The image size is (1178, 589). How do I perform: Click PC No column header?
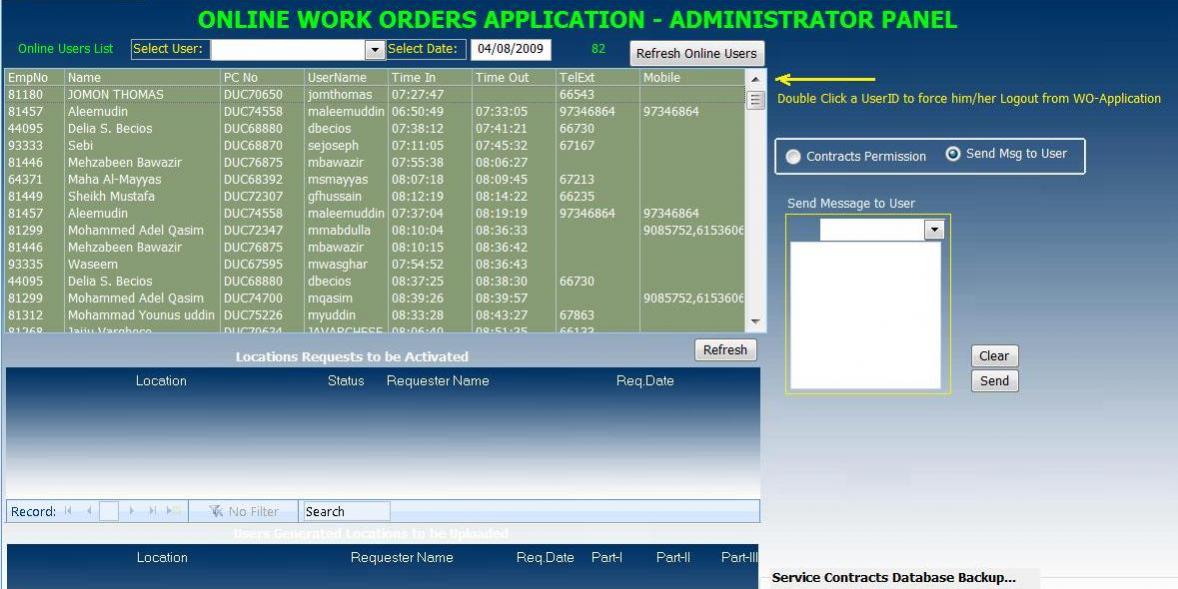[240, 78]
